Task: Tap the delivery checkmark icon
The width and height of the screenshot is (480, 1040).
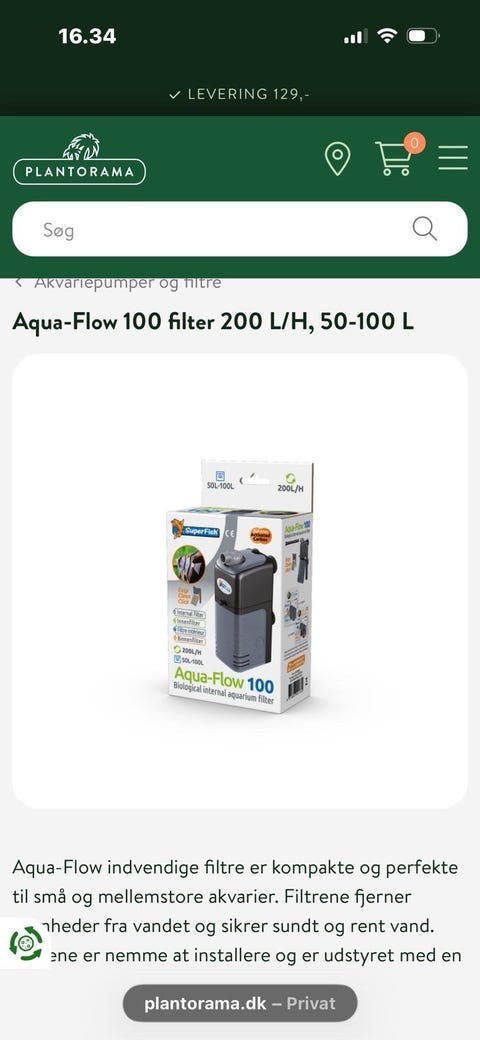Action: point(175,95)
